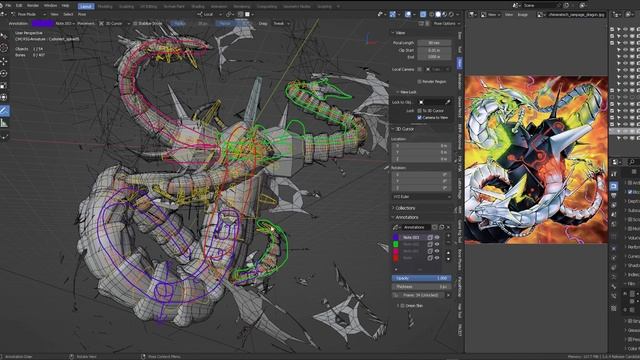Click the dragon reference image thumbnail
The image size is (640, 360).
[x=536, y=160]
